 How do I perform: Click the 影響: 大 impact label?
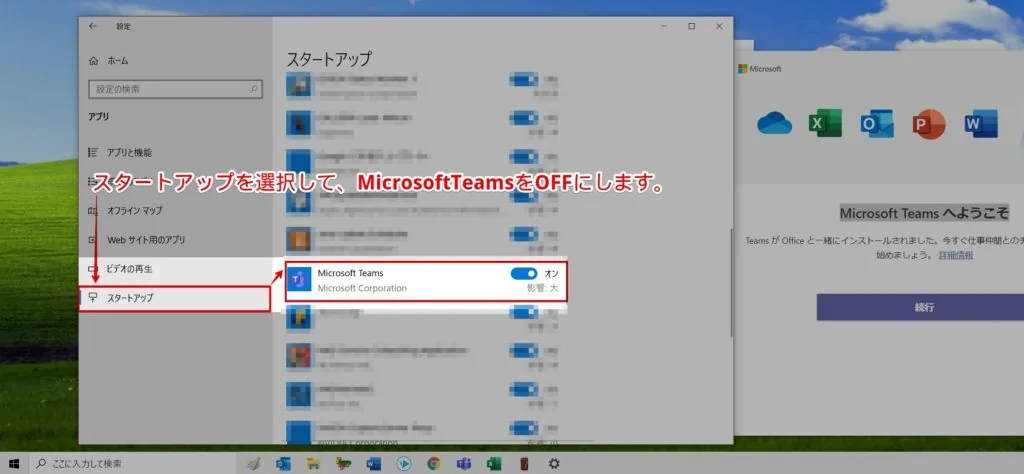coord(543,288)
